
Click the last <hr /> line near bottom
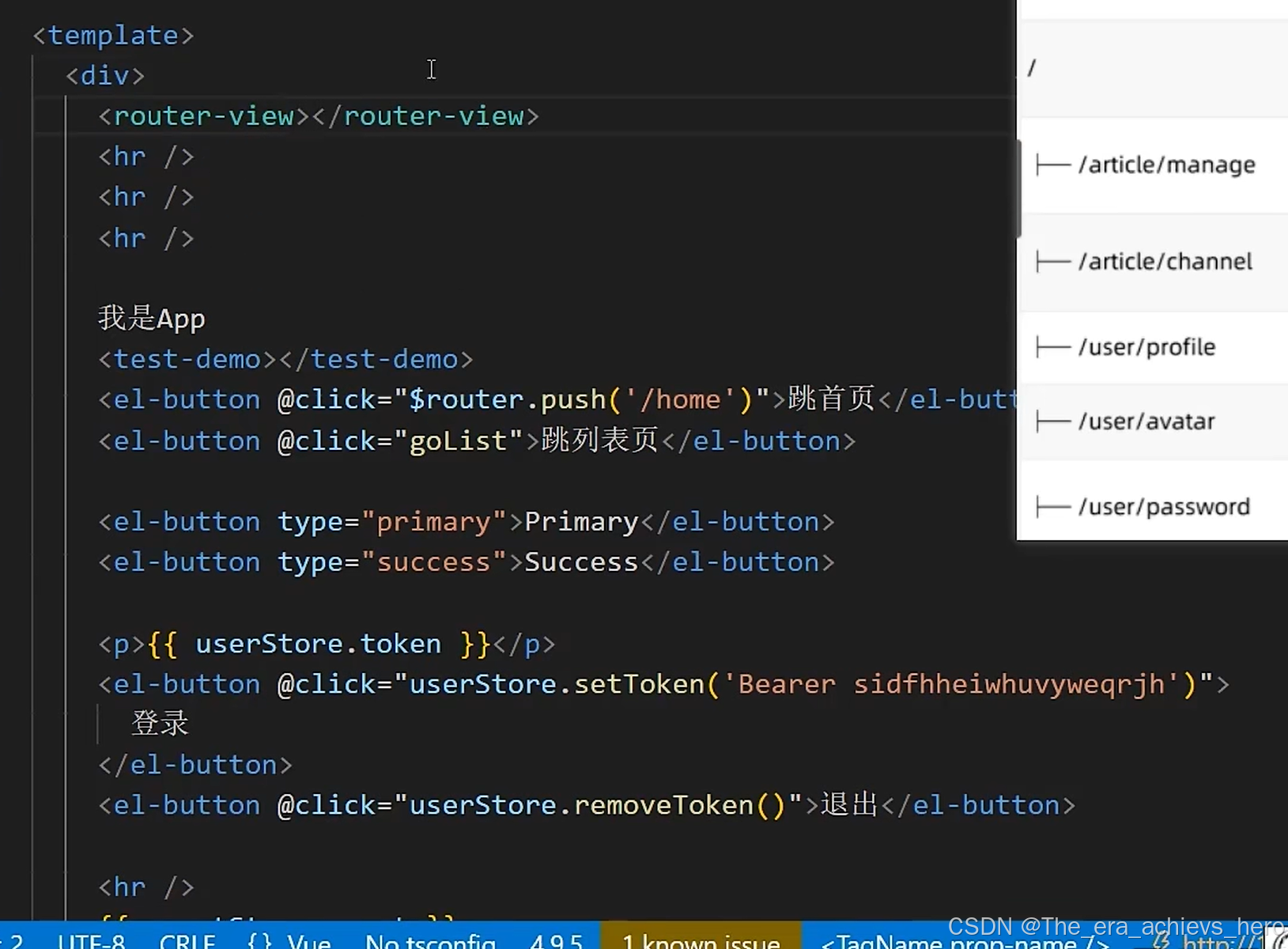coord(146,887)
